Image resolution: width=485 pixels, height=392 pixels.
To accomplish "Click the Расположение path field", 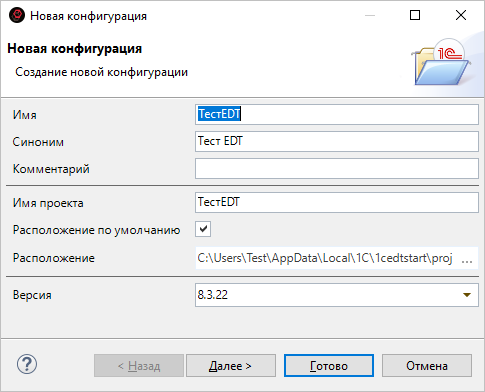I will pos(325,258).
